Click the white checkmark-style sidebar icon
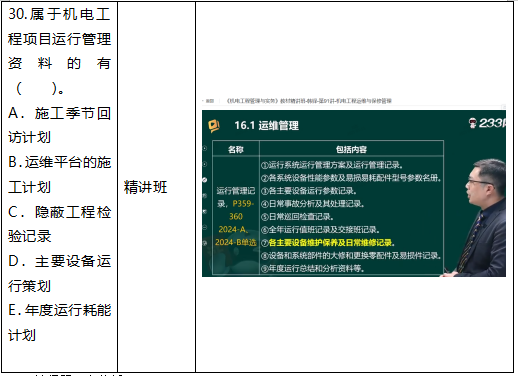Screen dimensions: 518x376 click(x=205, y=180)
